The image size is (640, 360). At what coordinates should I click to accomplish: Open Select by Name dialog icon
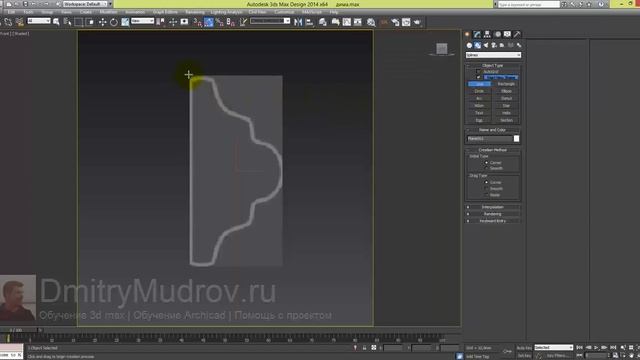pos(67,22)
